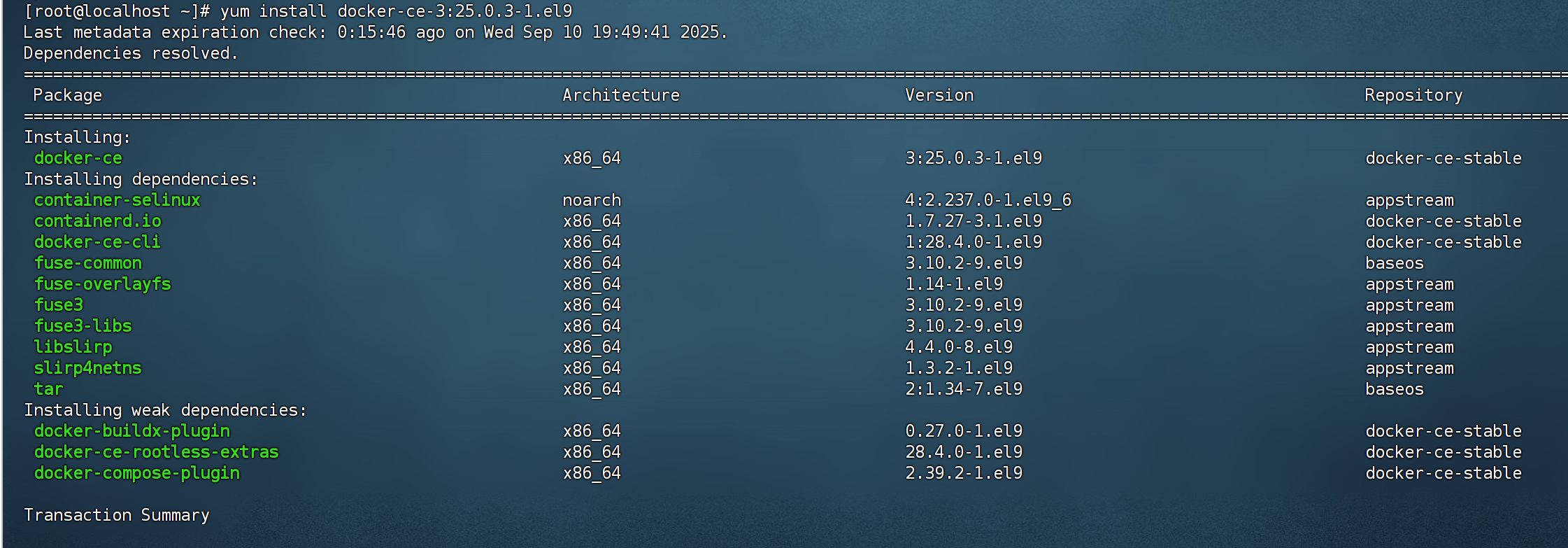This screenshot has width=1568, height=548.
Task: Select the container-selinux package name
Action: pos(117,200)
